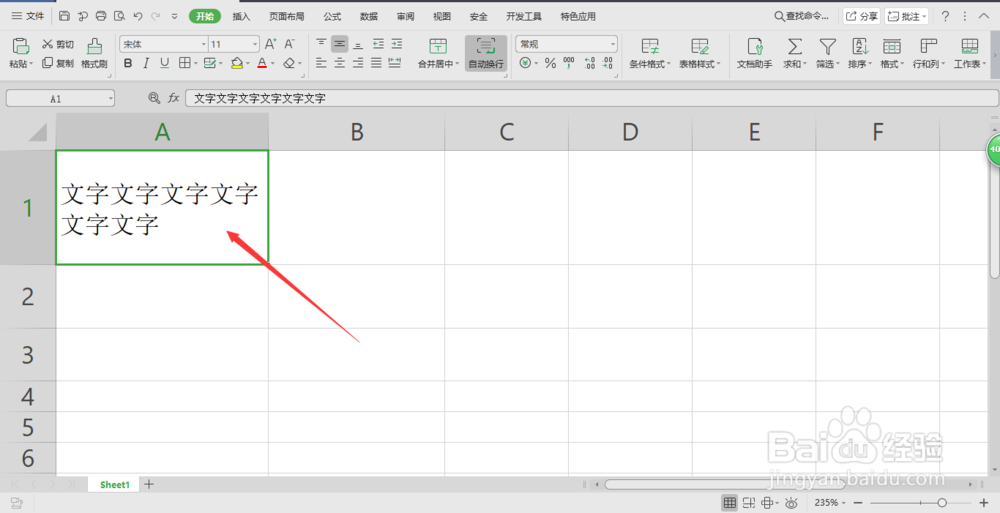Click the Save icon in quick access toolbar
Screen dimensions: 1000x513
pyautogui.click(x=64, y=16)
